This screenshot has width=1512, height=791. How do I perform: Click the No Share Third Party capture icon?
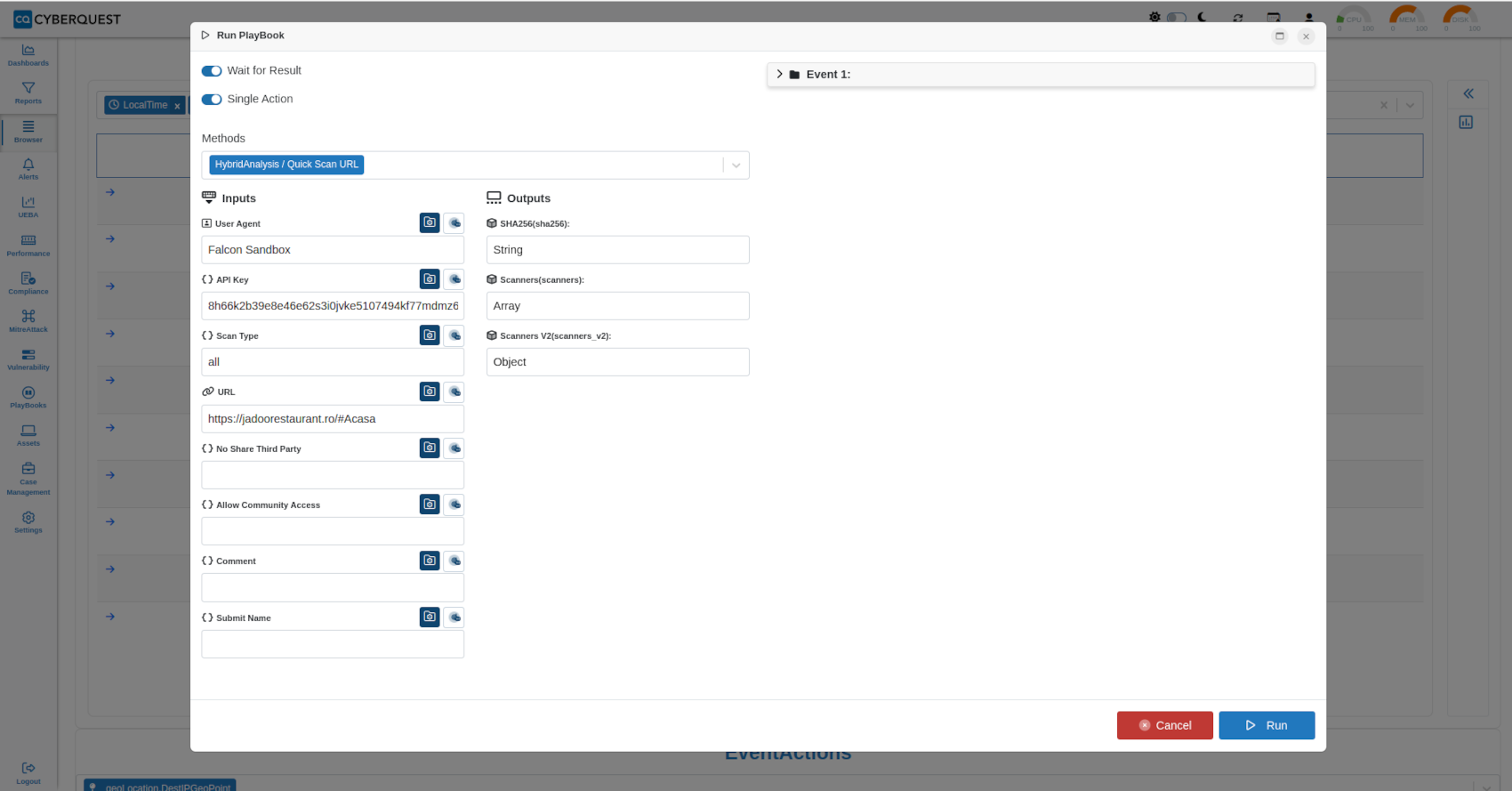[x=430, y=448]
